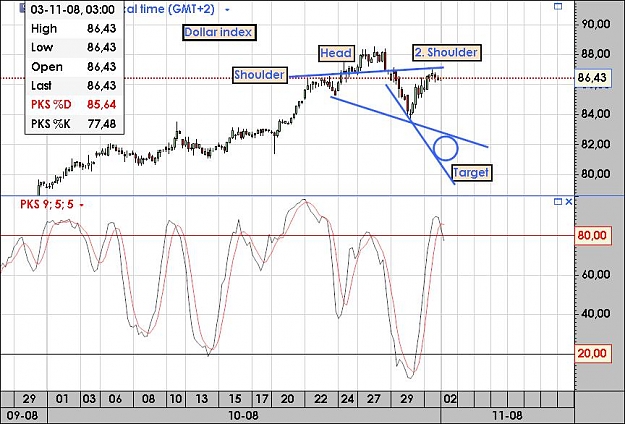
Task: Click the 90,00 price axis label
Action: point(596,24)
